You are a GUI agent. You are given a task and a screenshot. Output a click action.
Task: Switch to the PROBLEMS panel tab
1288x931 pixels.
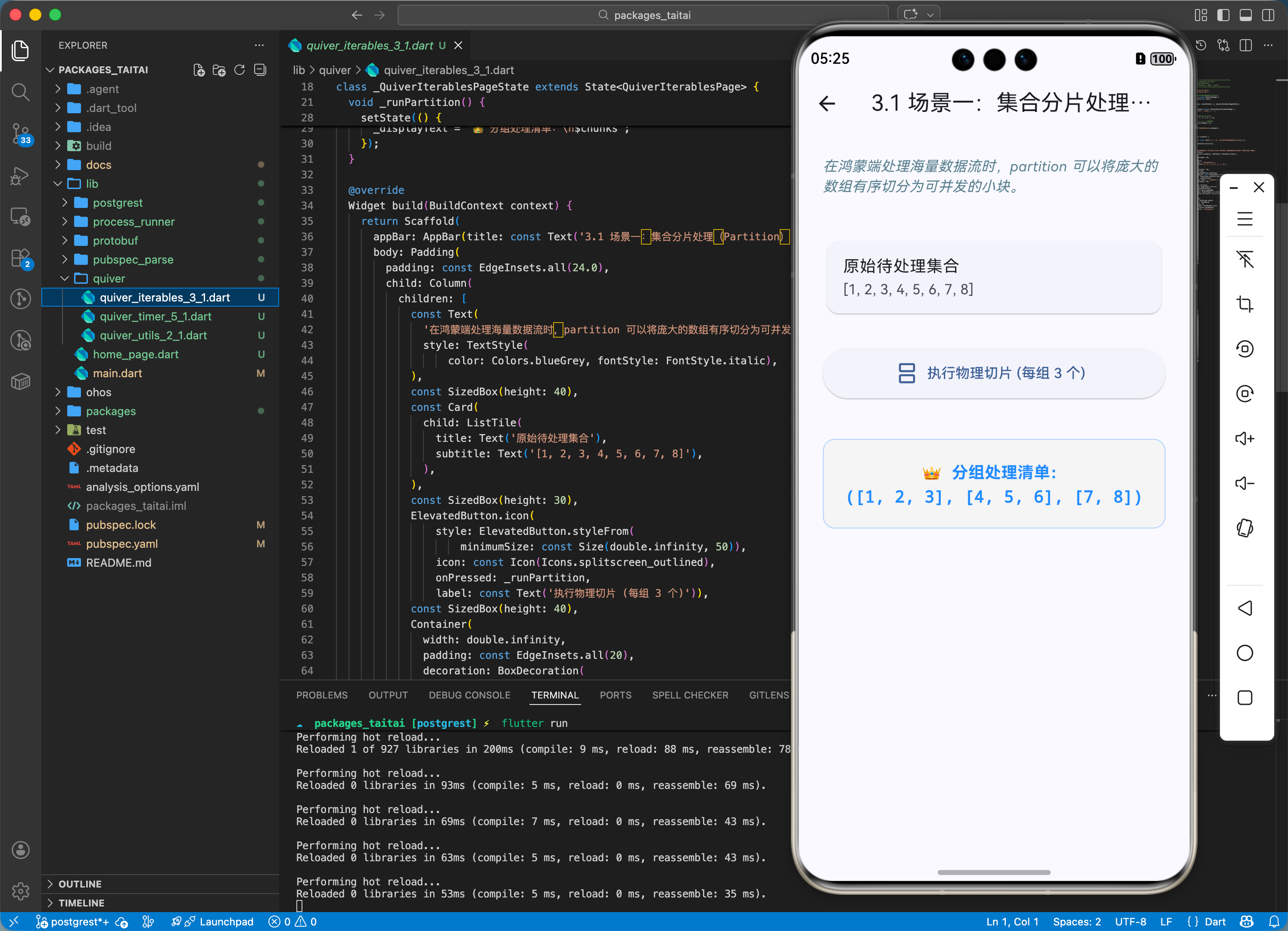(321, 695)
